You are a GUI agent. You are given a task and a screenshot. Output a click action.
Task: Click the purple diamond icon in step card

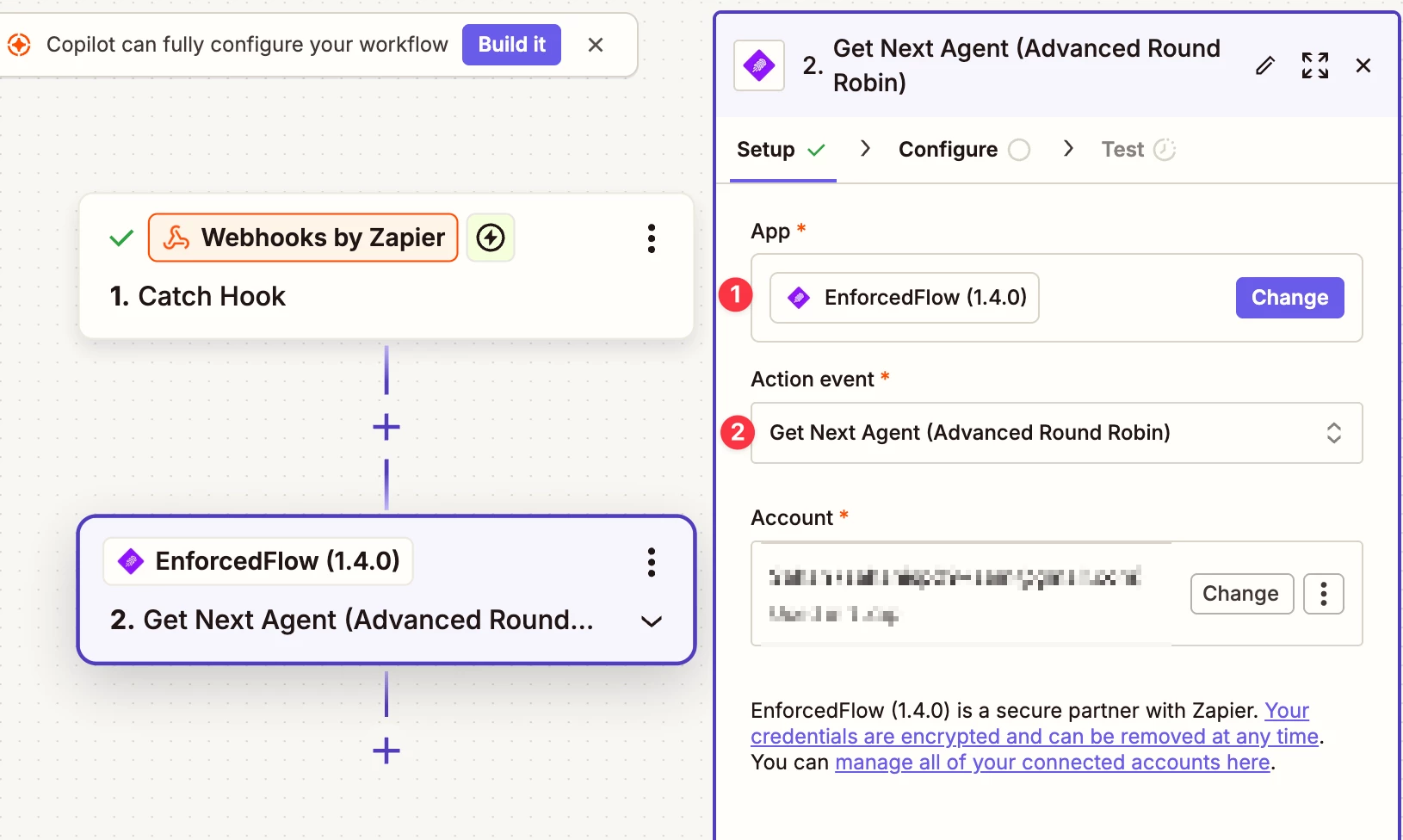click(x=131, y=562)
